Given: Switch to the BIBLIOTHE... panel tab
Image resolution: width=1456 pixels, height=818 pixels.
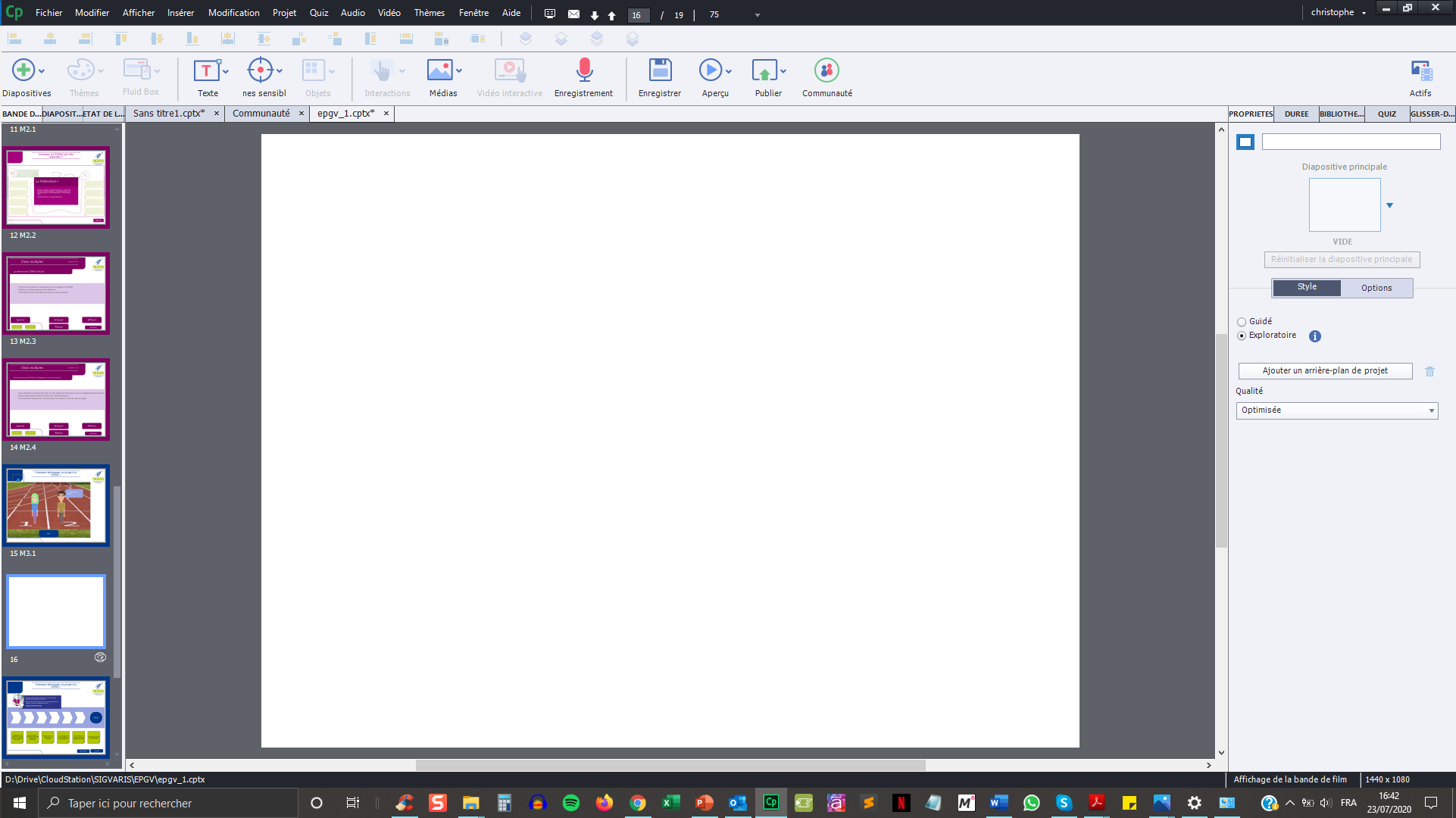Looking at the screenshot, I should click(1341, 114).
